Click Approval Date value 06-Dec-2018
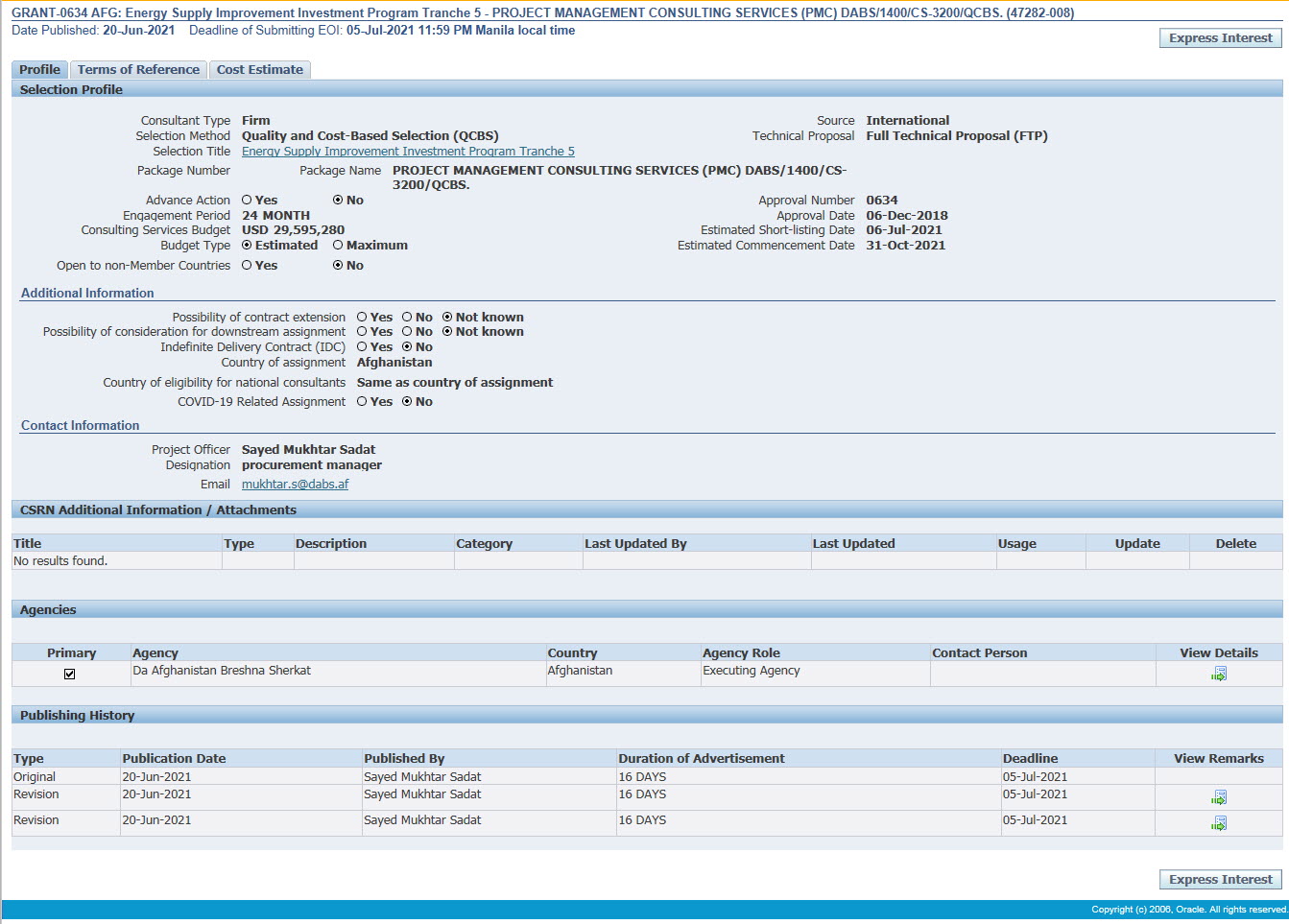 (906, 216)
